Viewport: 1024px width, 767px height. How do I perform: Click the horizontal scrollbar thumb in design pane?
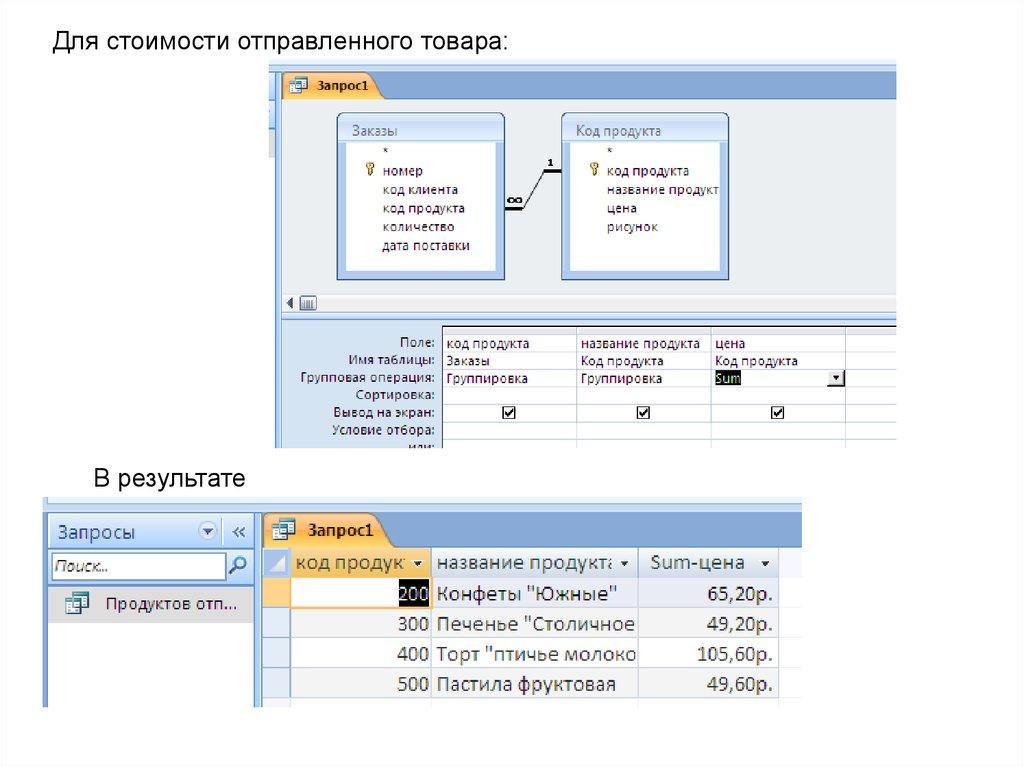[308, 303]
